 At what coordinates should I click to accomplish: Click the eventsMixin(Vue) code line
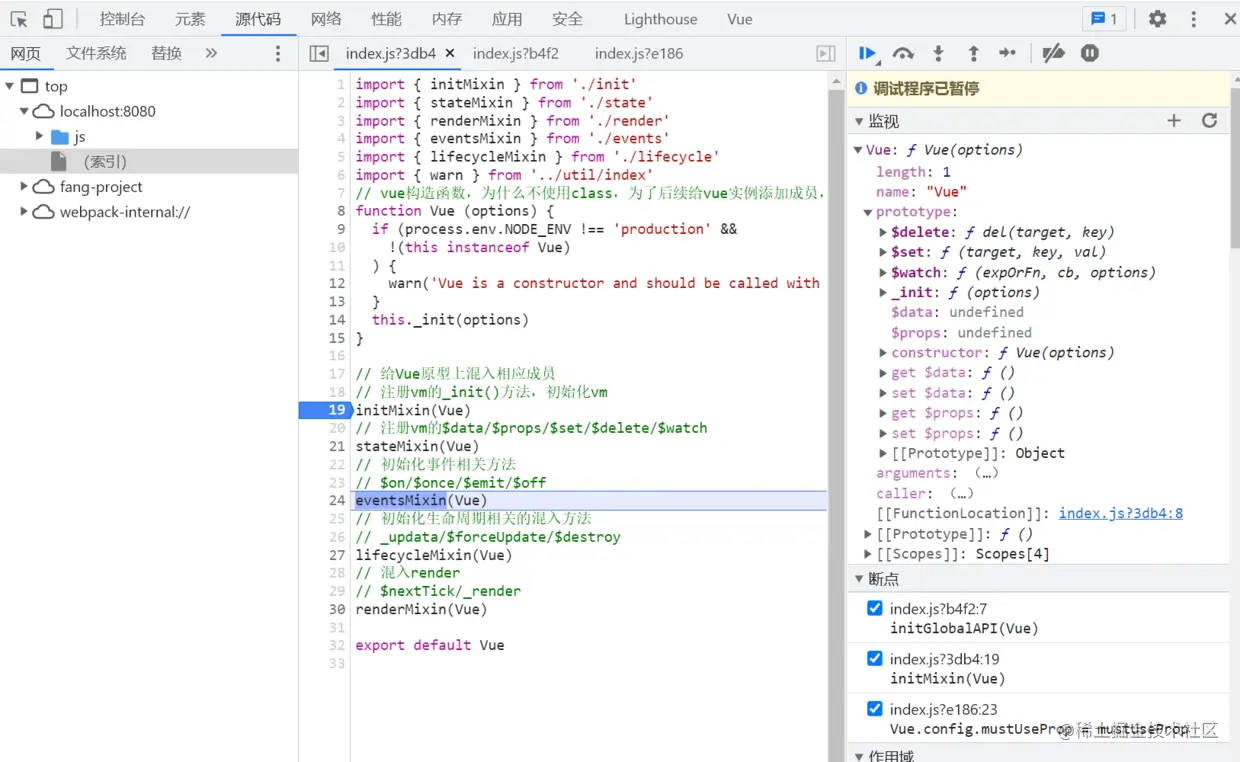421,500
